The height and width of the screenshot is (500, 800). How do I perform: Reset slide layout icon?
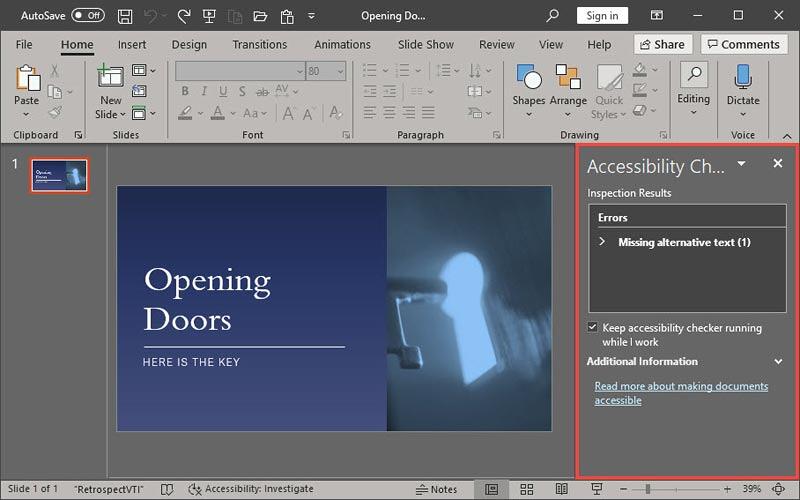pyautogui.click(x=139, y=91)
